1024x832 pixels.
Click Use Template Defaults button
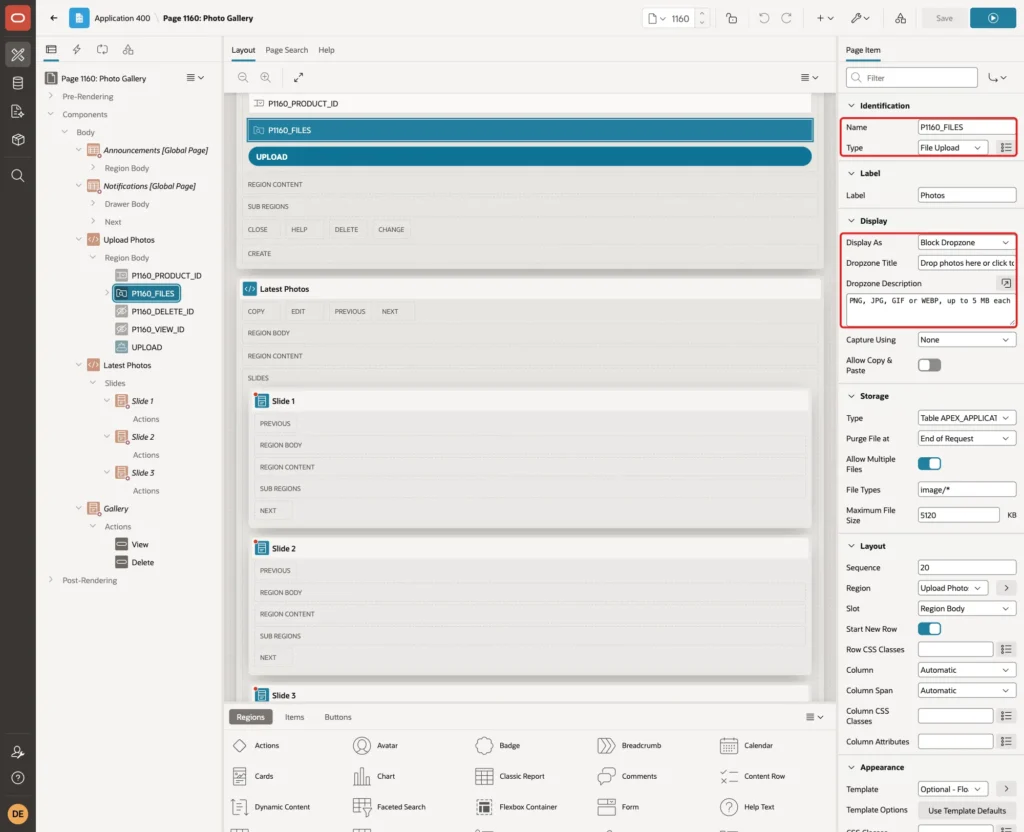967,811
